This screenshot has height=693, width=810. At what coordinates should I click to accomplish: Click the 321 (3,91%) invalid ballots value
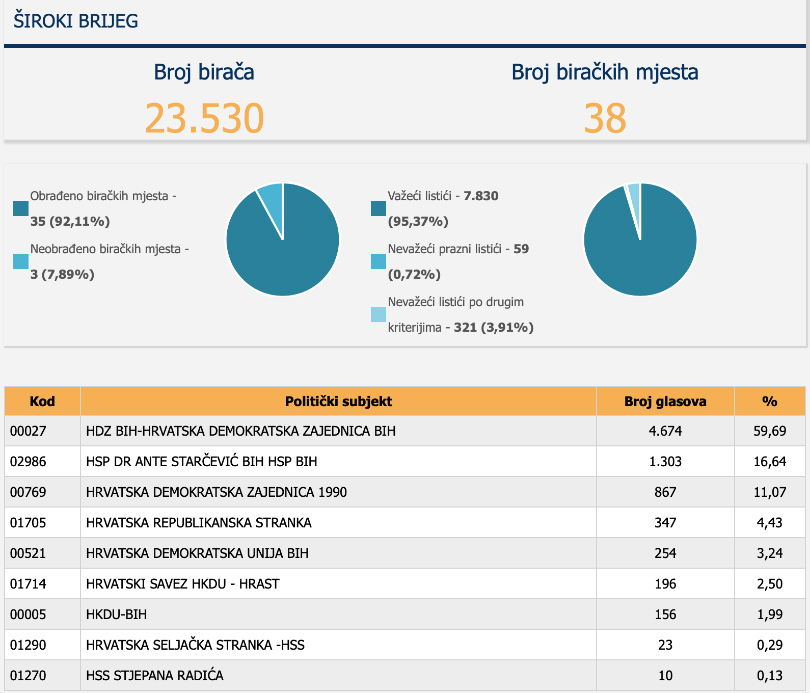tap(493, 327)
